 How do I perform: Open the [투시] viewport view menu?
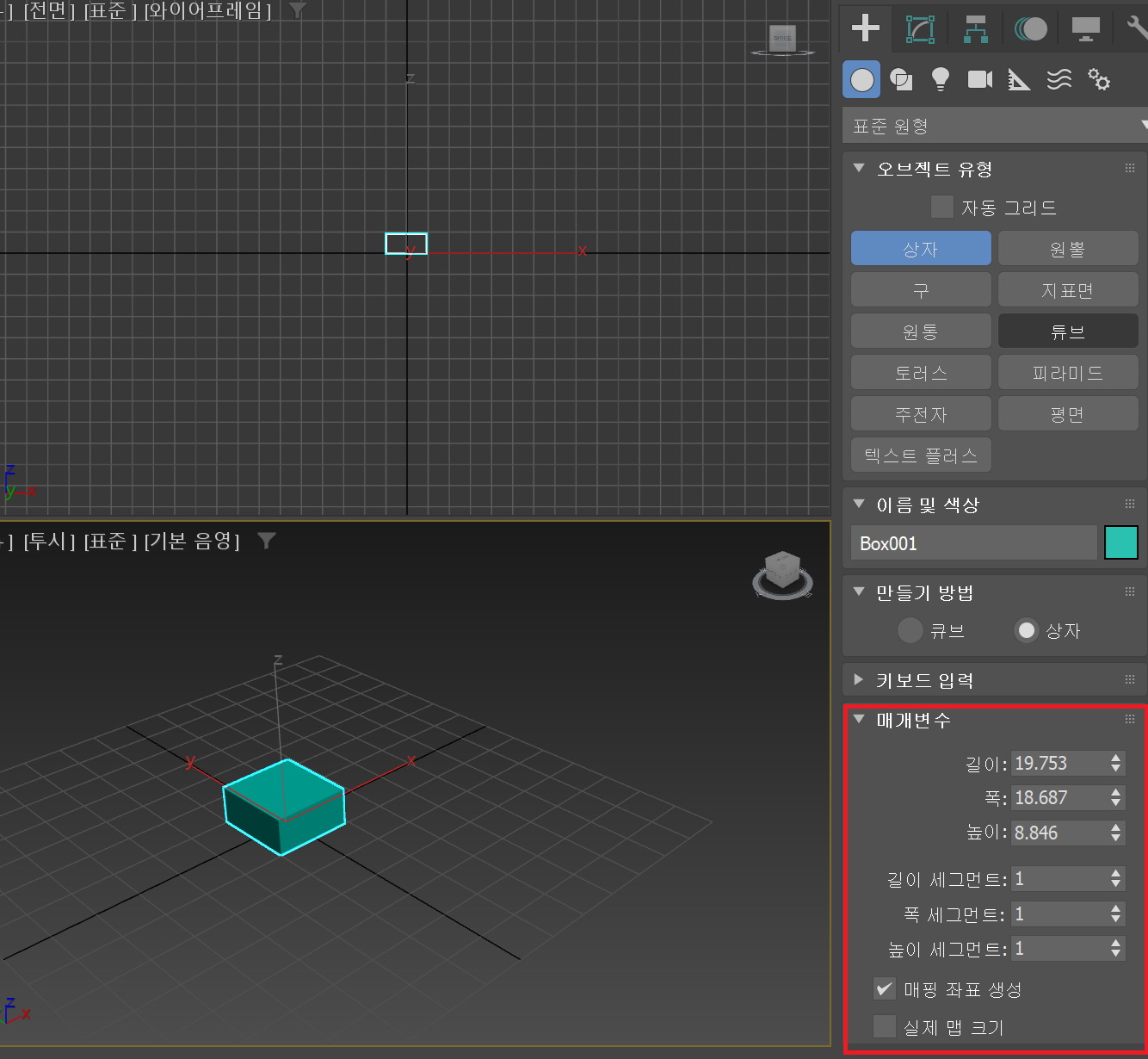(x=49, y=542)
